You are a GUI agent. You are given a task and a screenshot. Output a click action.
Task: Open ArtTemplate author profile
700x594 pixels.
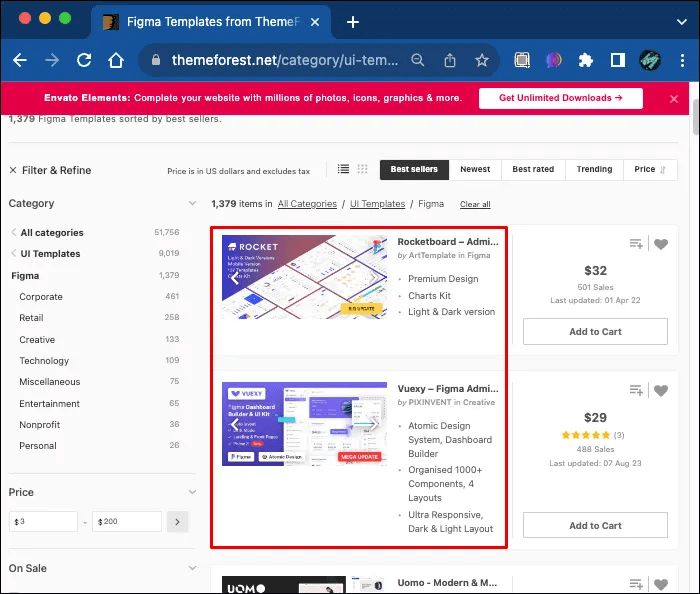(x=432, y=255)
